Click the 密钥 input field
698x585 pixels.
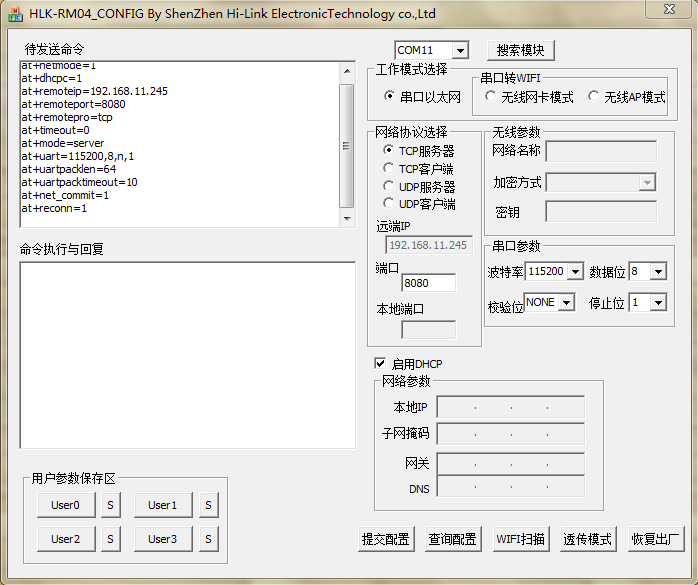point(601,211)
